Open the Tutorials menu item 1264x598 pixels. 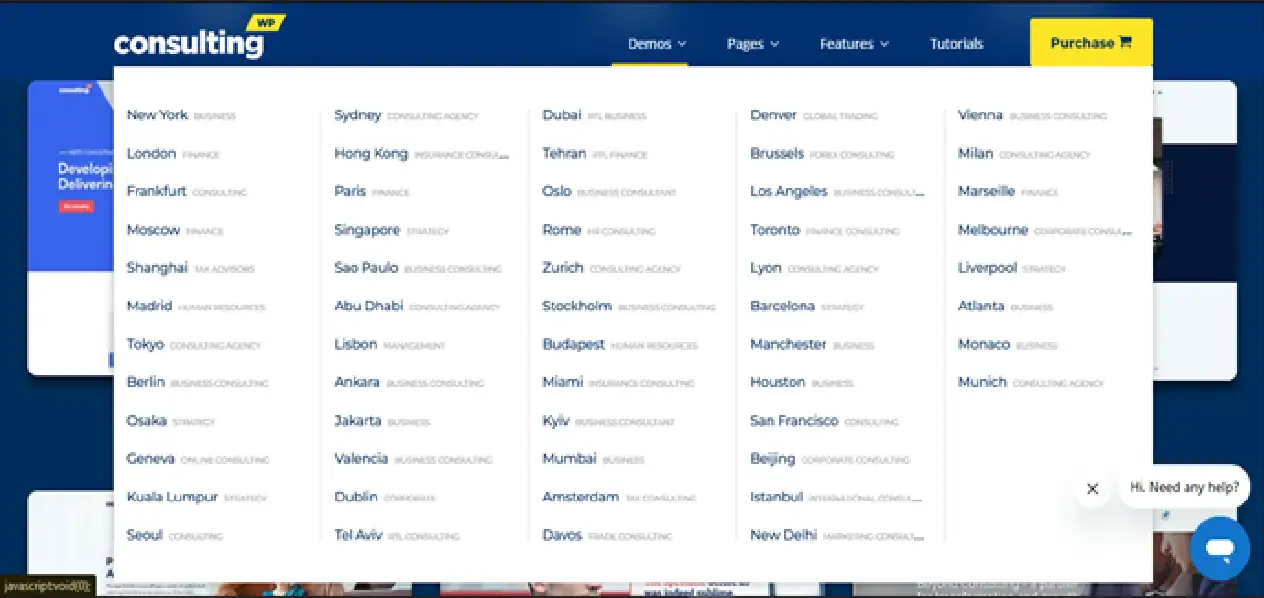[x=956, y=44]
